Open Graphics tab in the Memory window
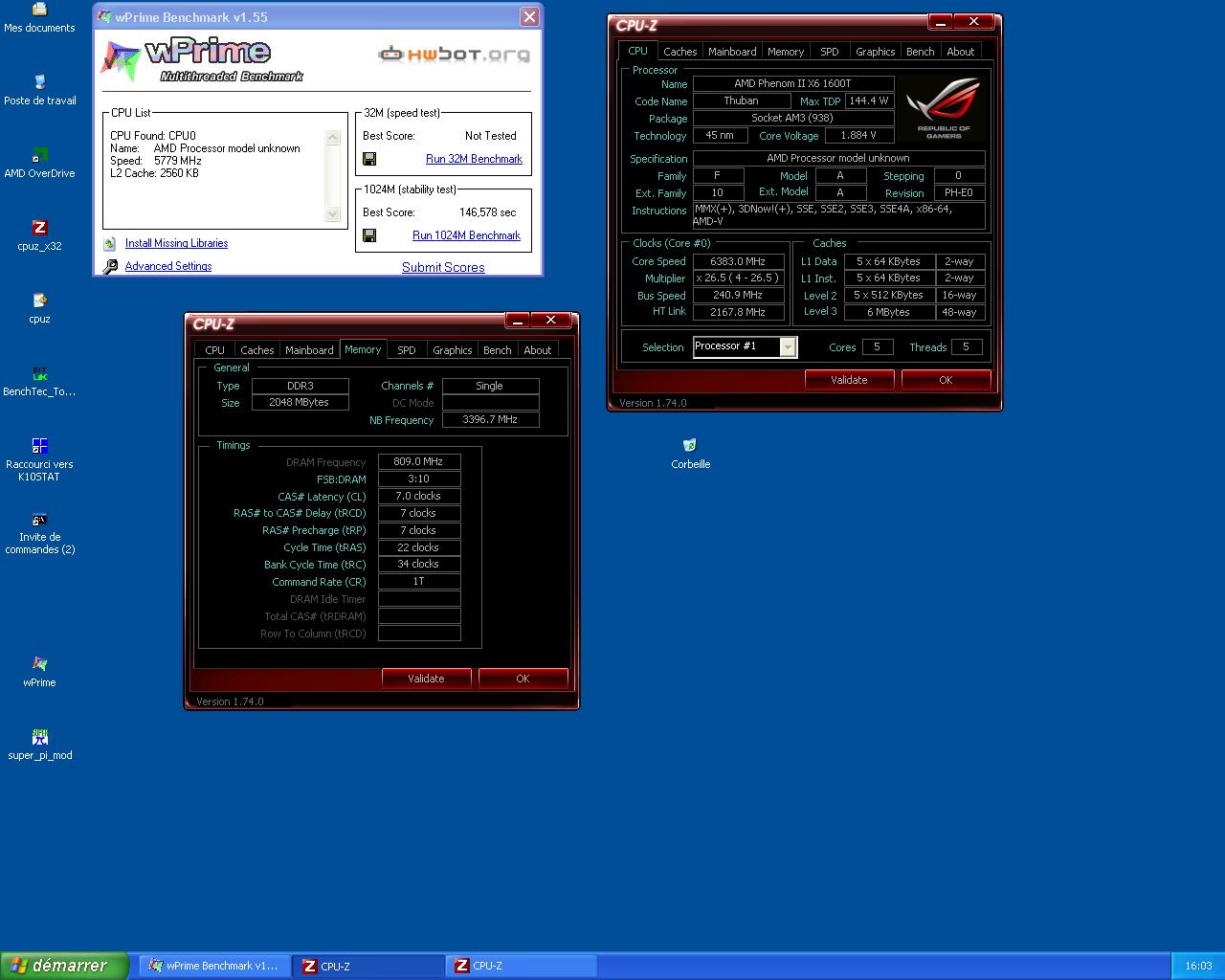 452,350
